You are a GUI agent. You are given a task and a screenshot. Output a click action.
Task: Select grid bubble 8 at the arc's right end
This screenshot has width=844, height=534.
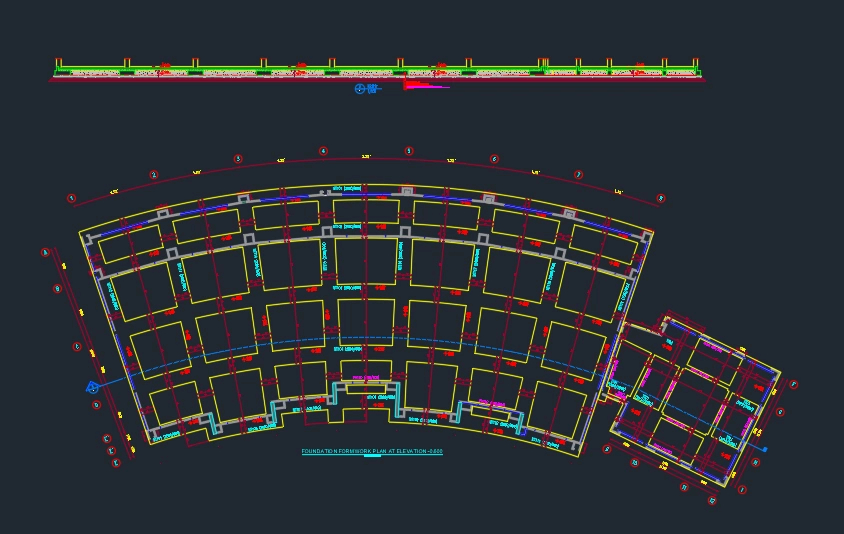[661, 198]
